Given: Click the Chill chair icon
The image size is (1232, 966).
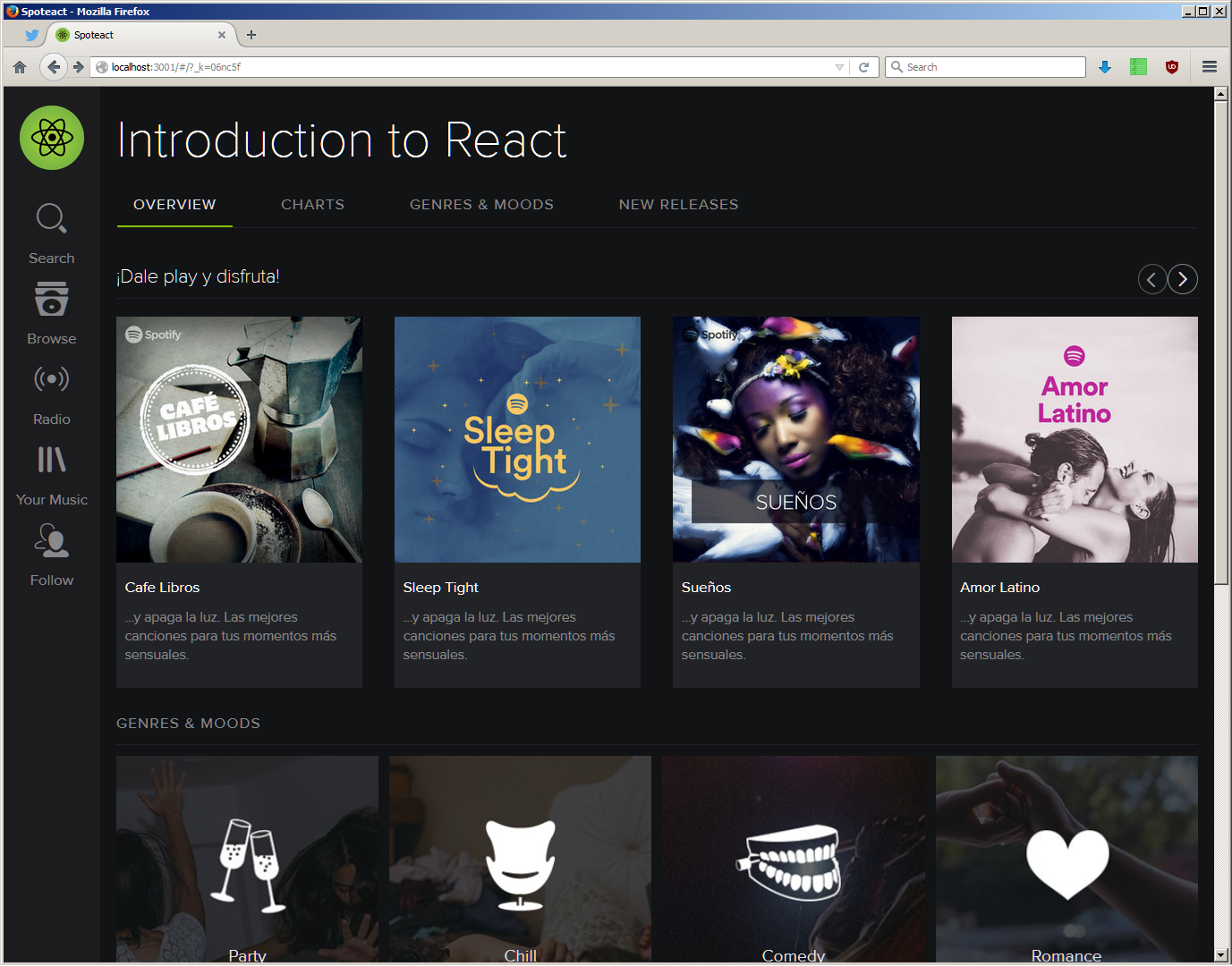Looking at the screenshot, I should (521, 865).
